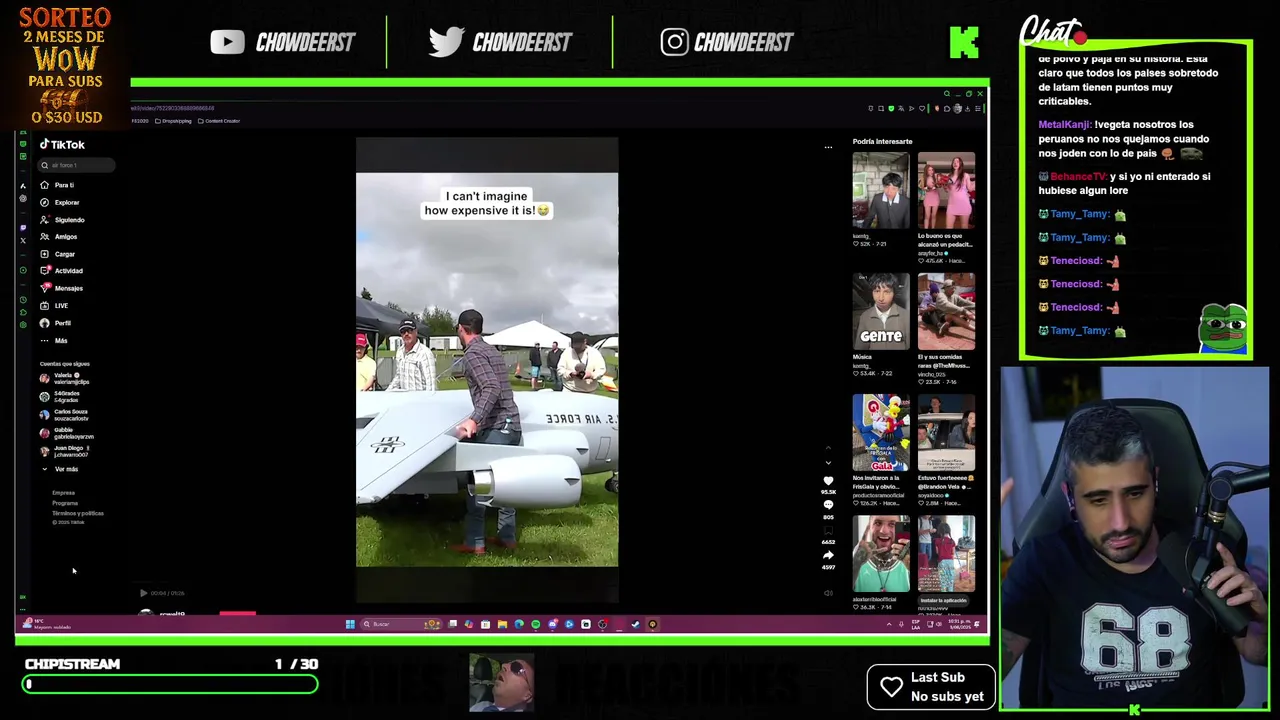Save the video with the bookmark icon
The width and height of the screenshot is (1280, 720).
coord(828,530)
